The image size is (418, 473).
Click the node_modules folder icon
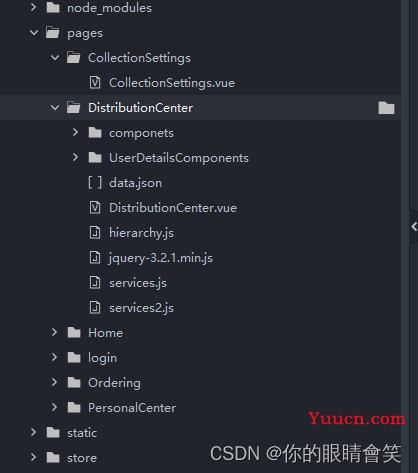point(53,7)
